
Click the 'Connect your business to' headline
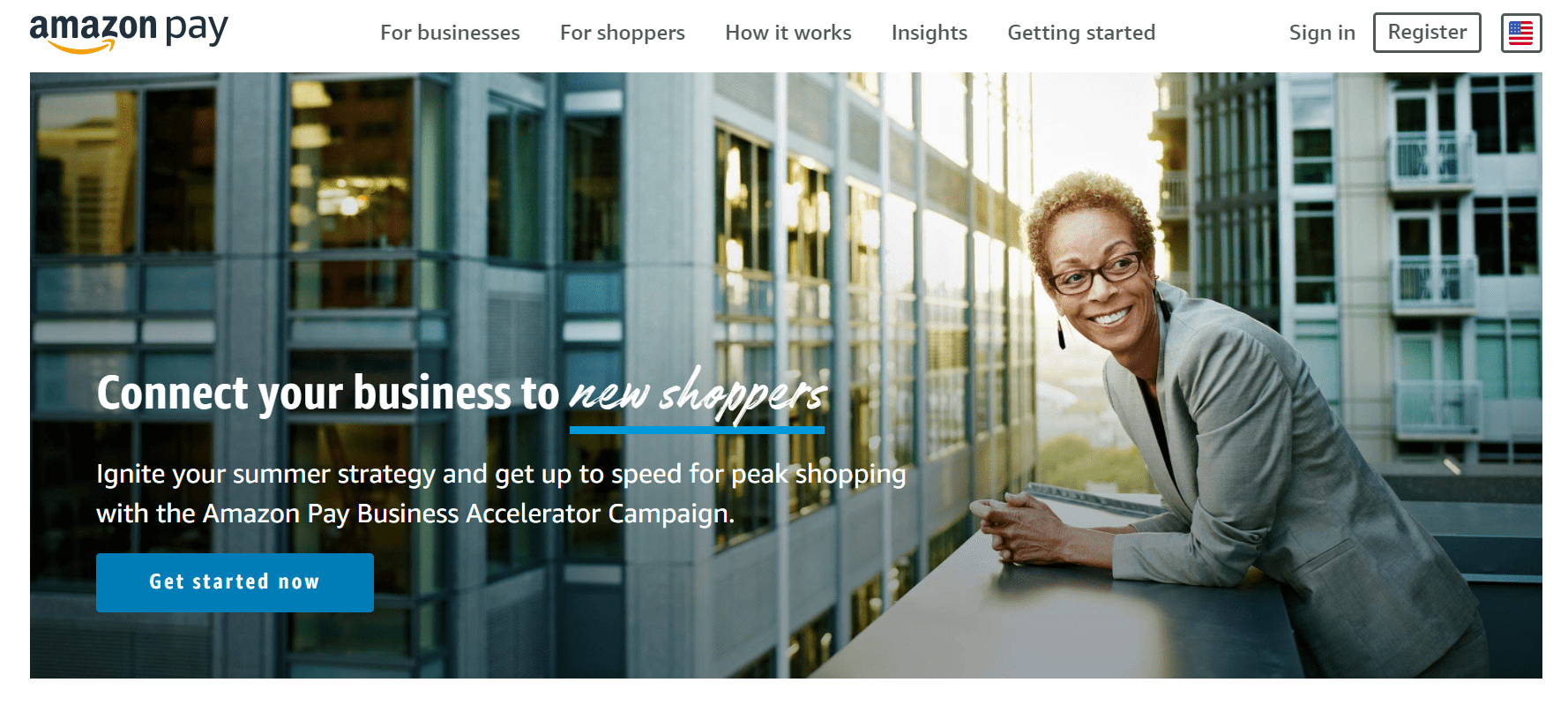(x=328, y=394)
